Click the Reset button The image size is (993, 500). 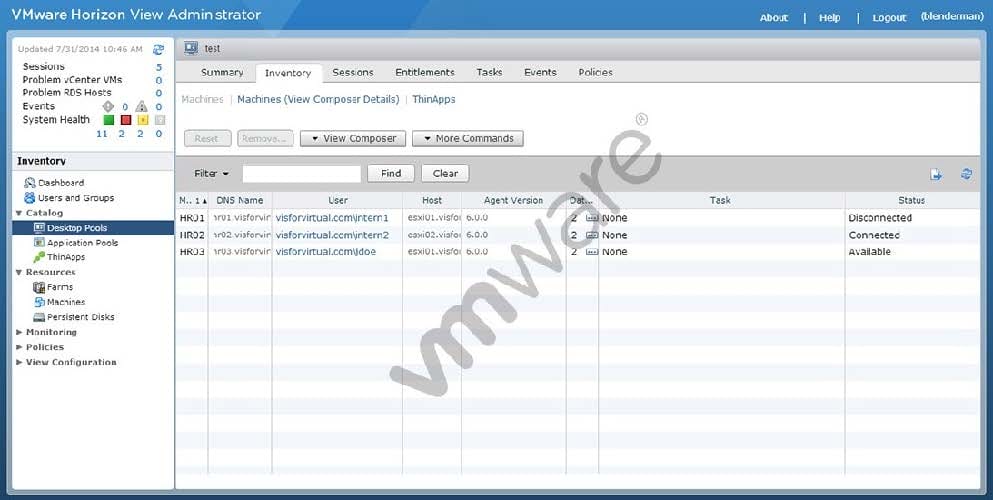[206, 139]
